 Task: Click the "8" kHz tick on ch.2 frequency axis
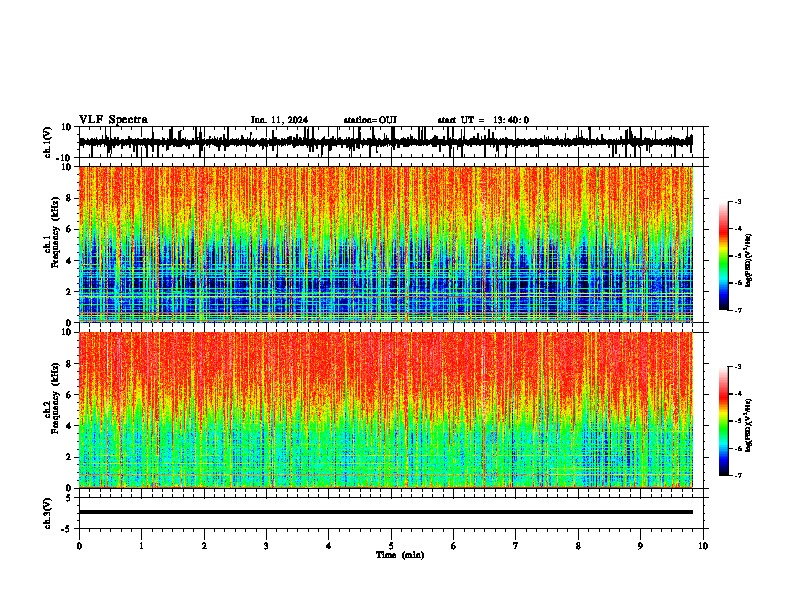(x=70, y=364)
